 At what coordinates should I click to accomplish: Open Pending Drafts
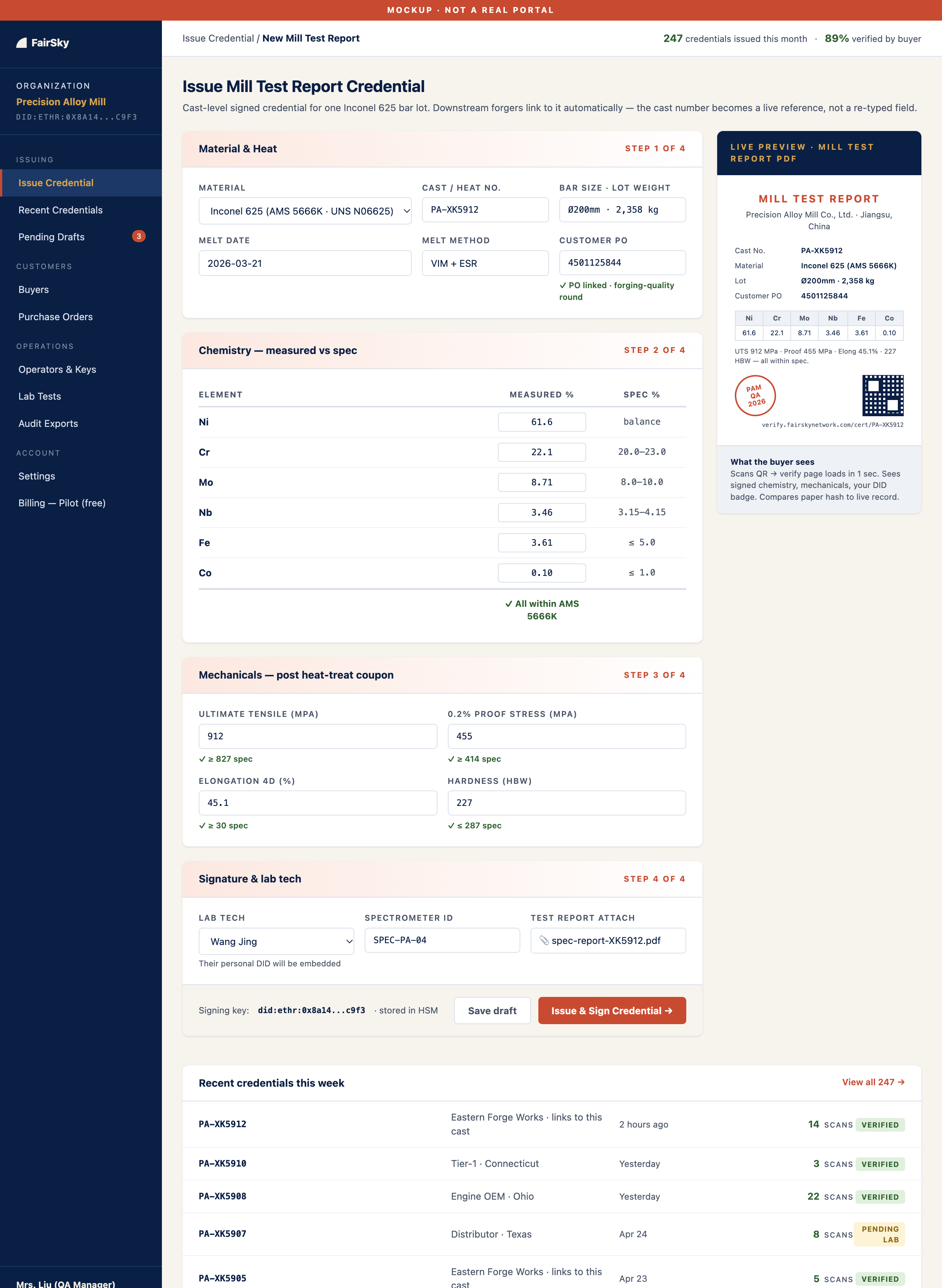click(x=81, y=237)
